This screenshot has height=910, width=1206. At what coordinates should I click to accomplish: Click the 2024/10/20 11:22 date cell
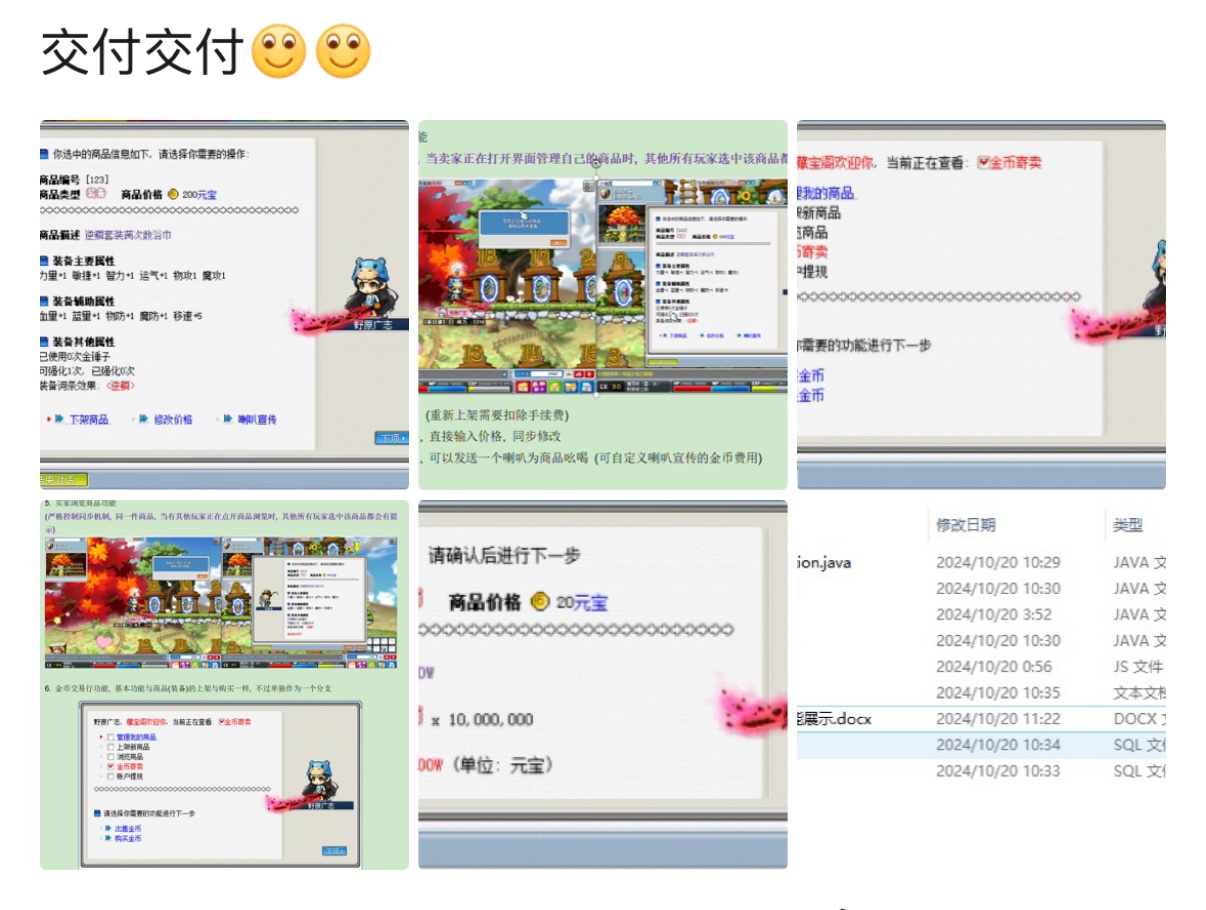pos(996,718)
